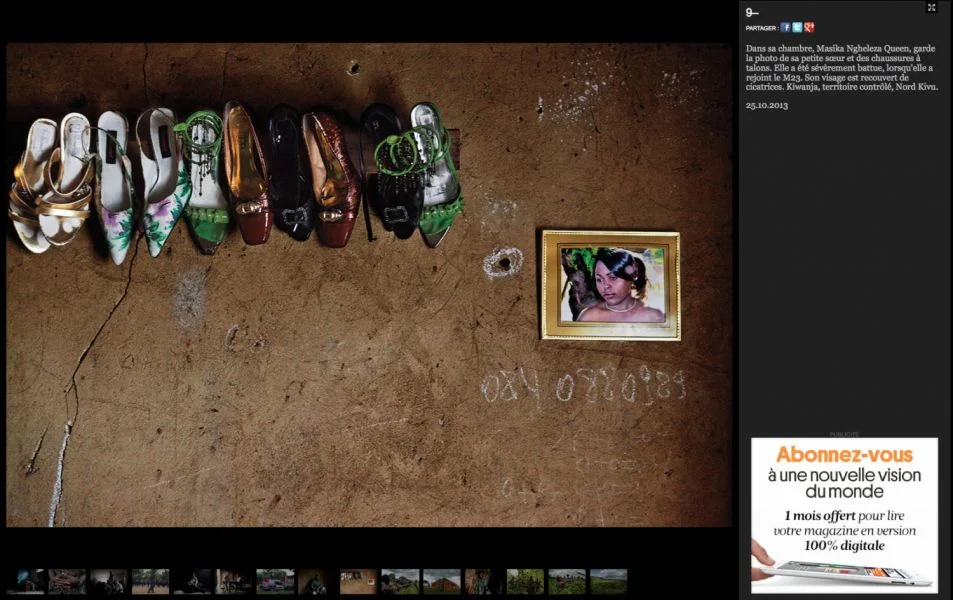Open the twelfth thumbnail in the filmstrip
953x600 pixels.
coord(484,581)
